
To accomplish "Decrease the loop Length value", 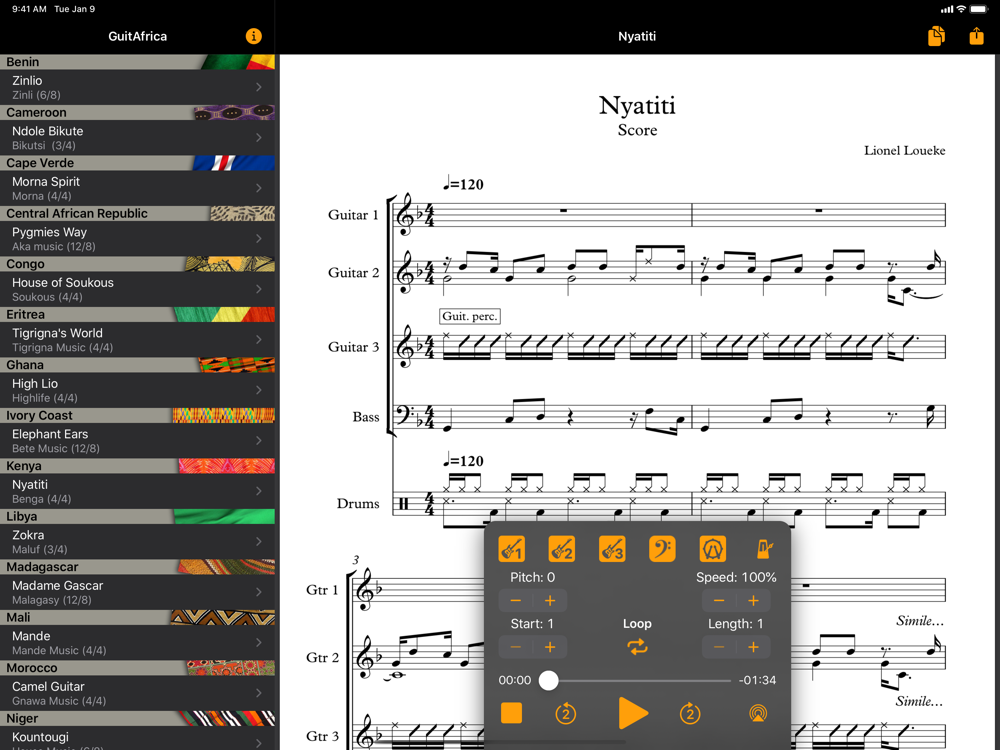I will pos(719,647).
